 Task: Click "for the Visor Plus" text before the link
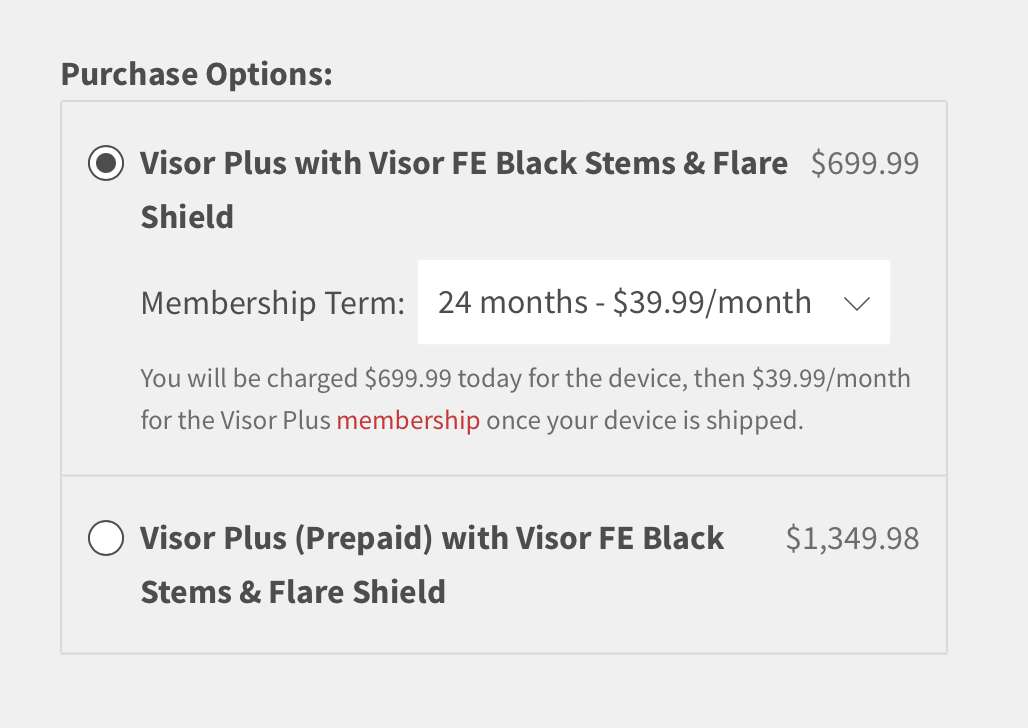pos(236,420)
